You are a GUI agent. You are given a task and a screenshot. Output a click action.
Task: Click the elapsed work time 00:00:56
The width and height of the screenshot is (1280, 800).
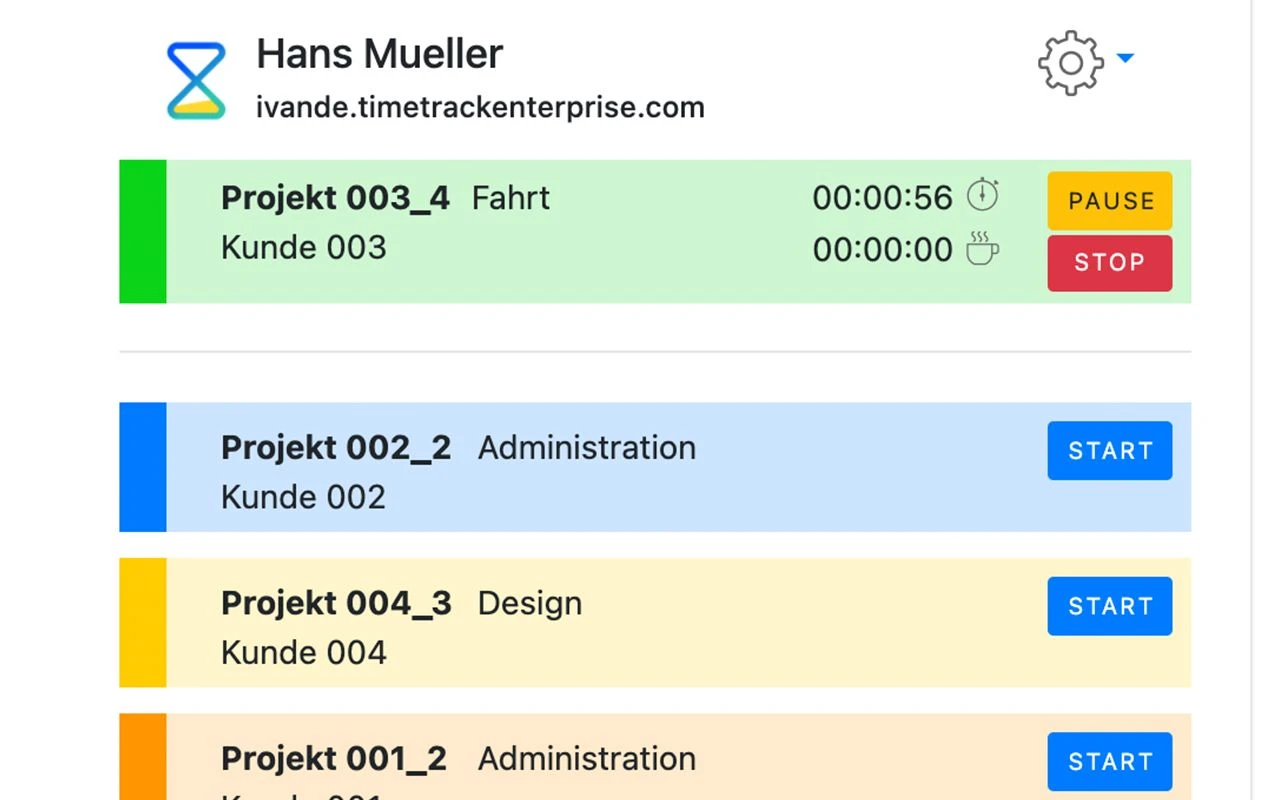click(882, 198)
